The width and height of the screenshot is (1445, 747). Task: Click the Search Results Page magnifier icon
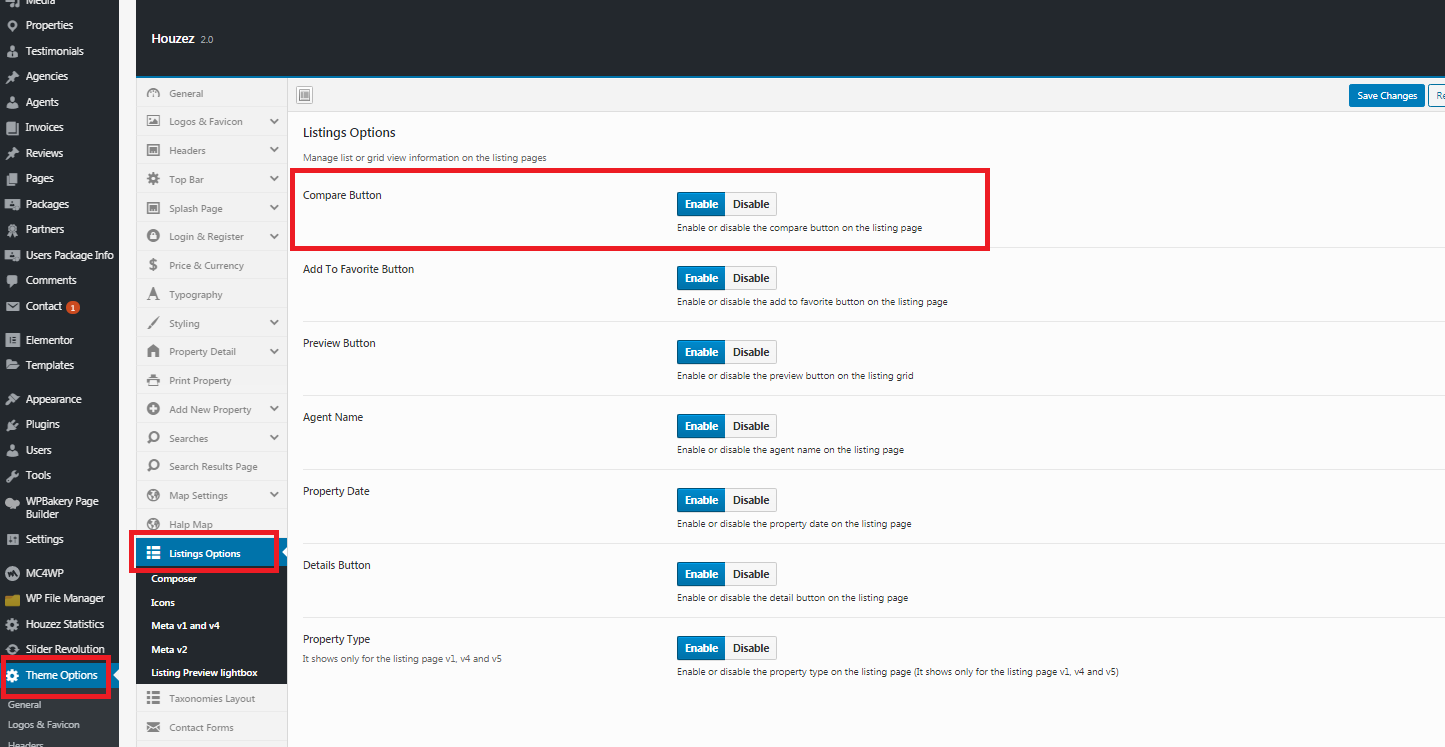[x=153, y=466]
